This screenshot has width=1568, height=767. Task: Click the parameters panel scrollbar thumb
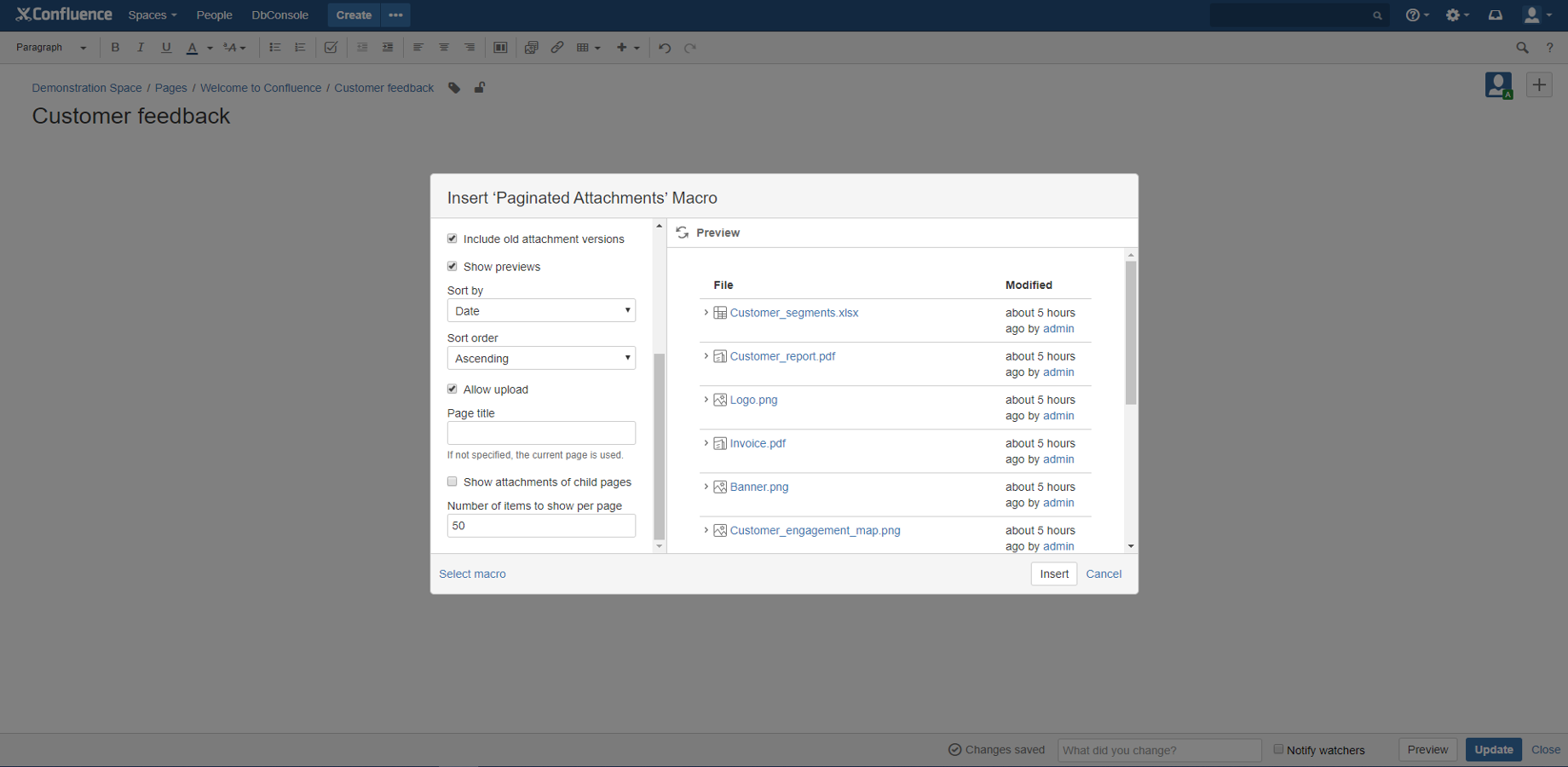click(x=659, y=447)
